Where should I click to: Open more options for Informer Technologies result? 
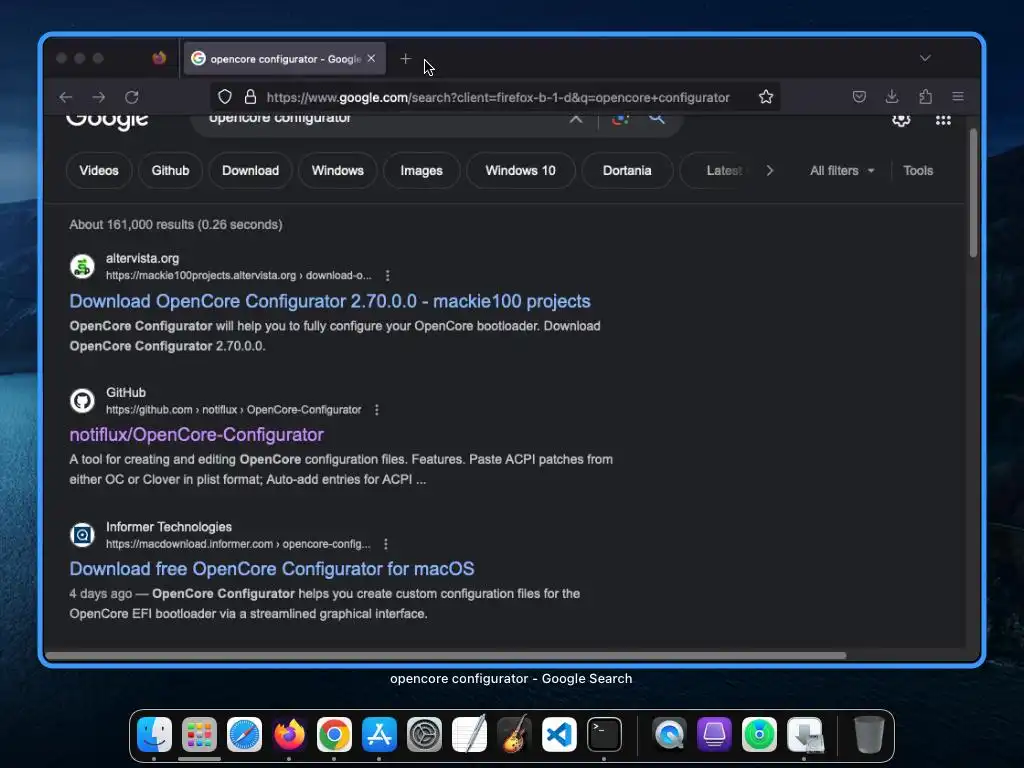coord(386,544)
